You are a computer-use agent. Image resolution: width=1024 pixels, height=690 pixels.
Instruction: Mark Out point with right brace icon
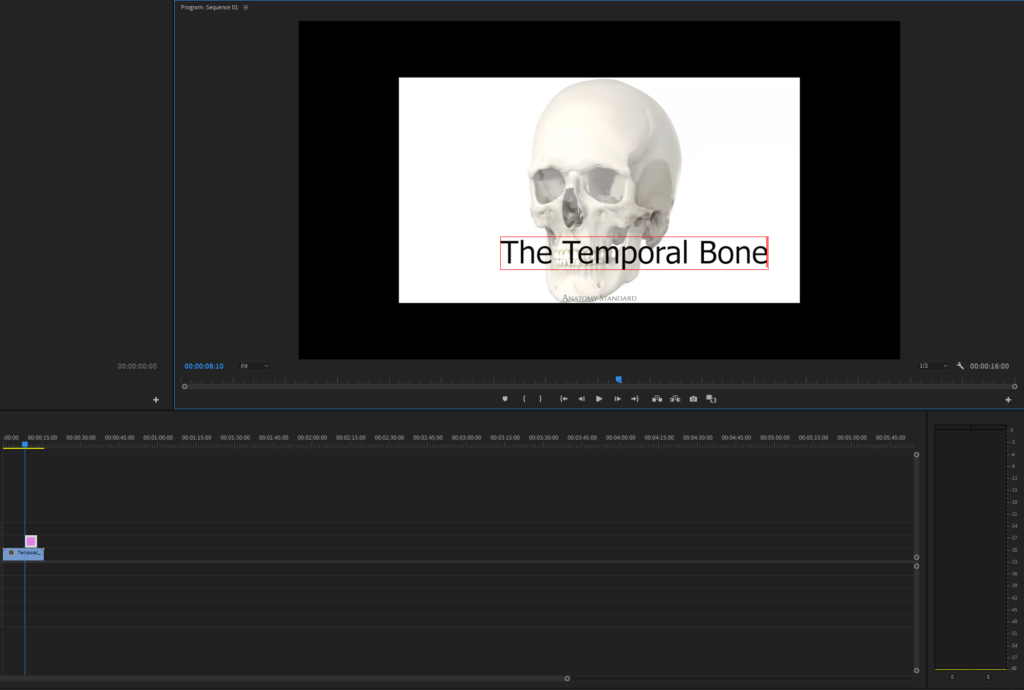540,399
